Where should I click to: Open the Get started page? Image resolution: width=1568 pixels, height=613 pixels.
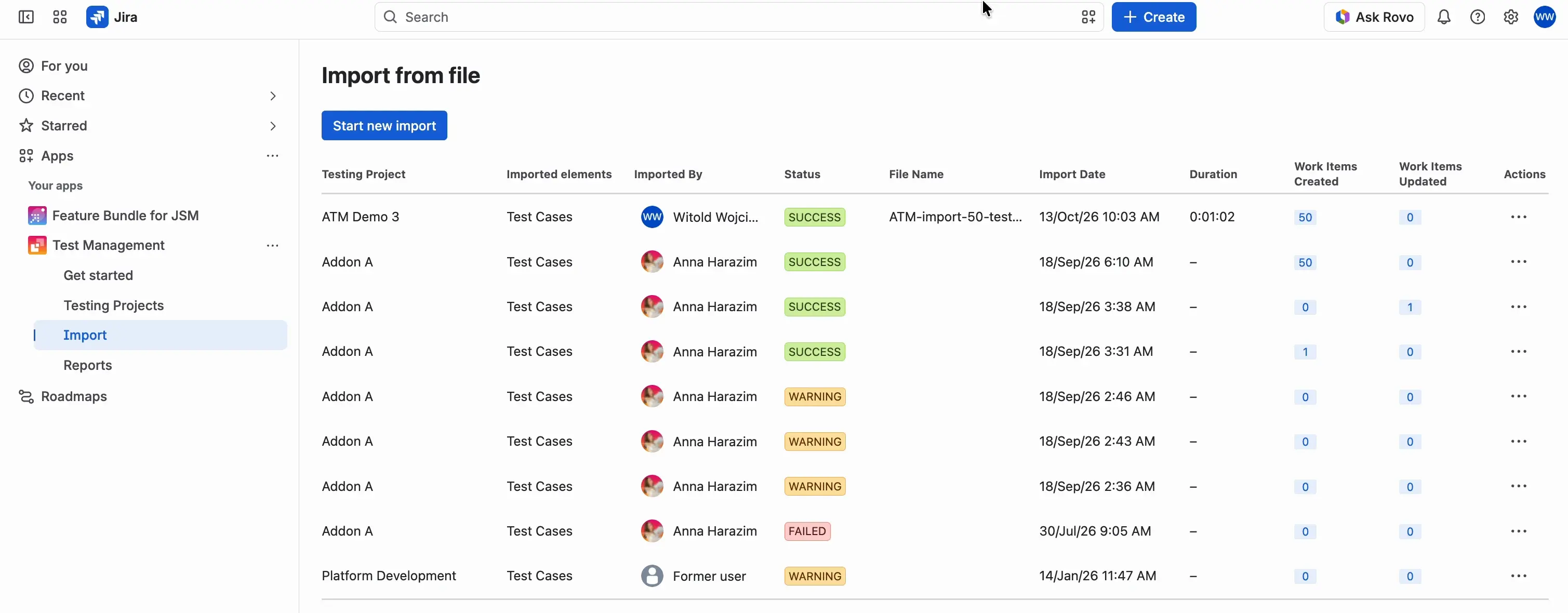pyautogui.click(x=98, y=275)
